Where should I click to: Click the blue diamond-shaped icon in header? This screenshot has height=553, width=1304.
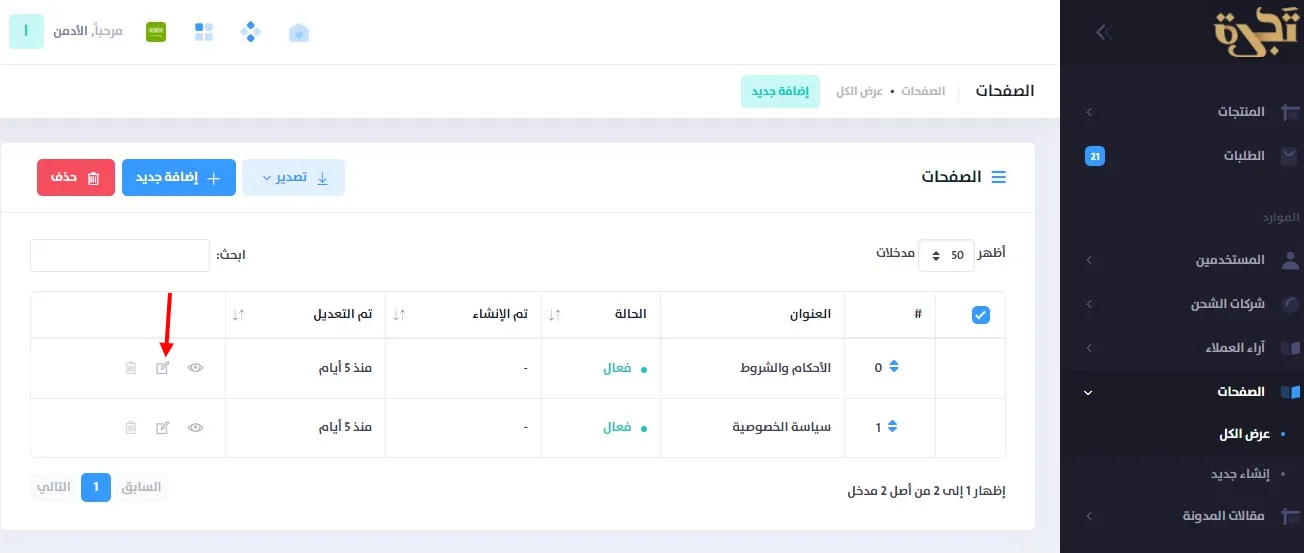coord(250,32)
